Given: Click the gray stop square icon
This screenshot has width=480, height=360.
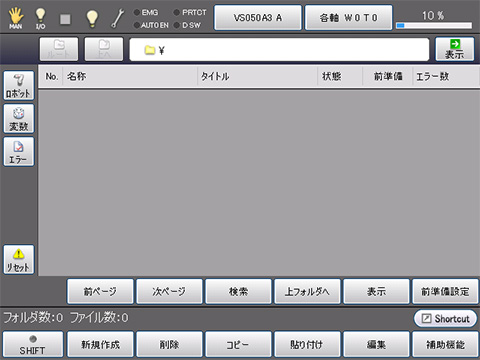Looking at the screenshot, I should click(65, 19).
